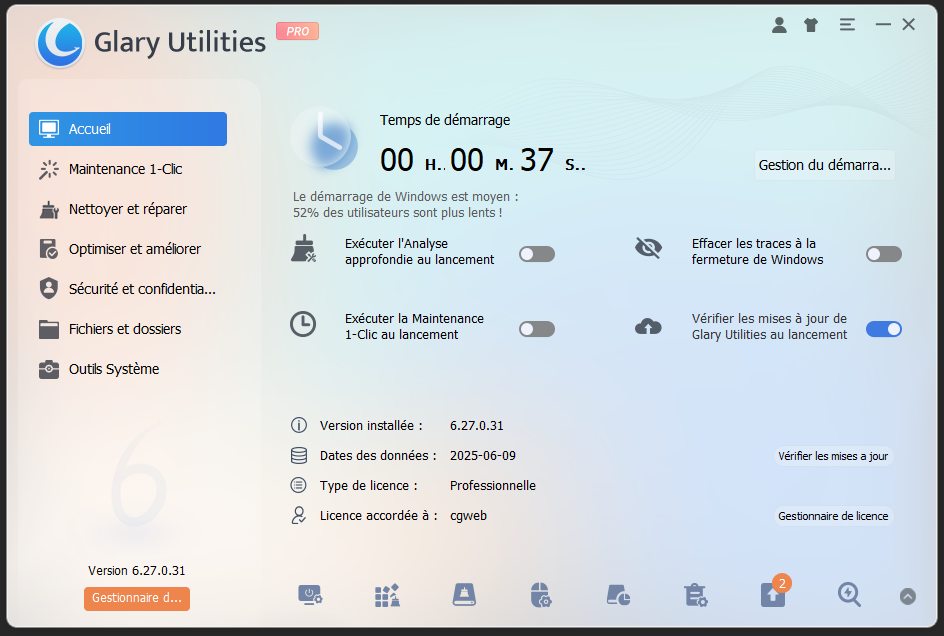Click the broom icon beside Analyse approfondie

pyautogui.click(x=303, y=249)
